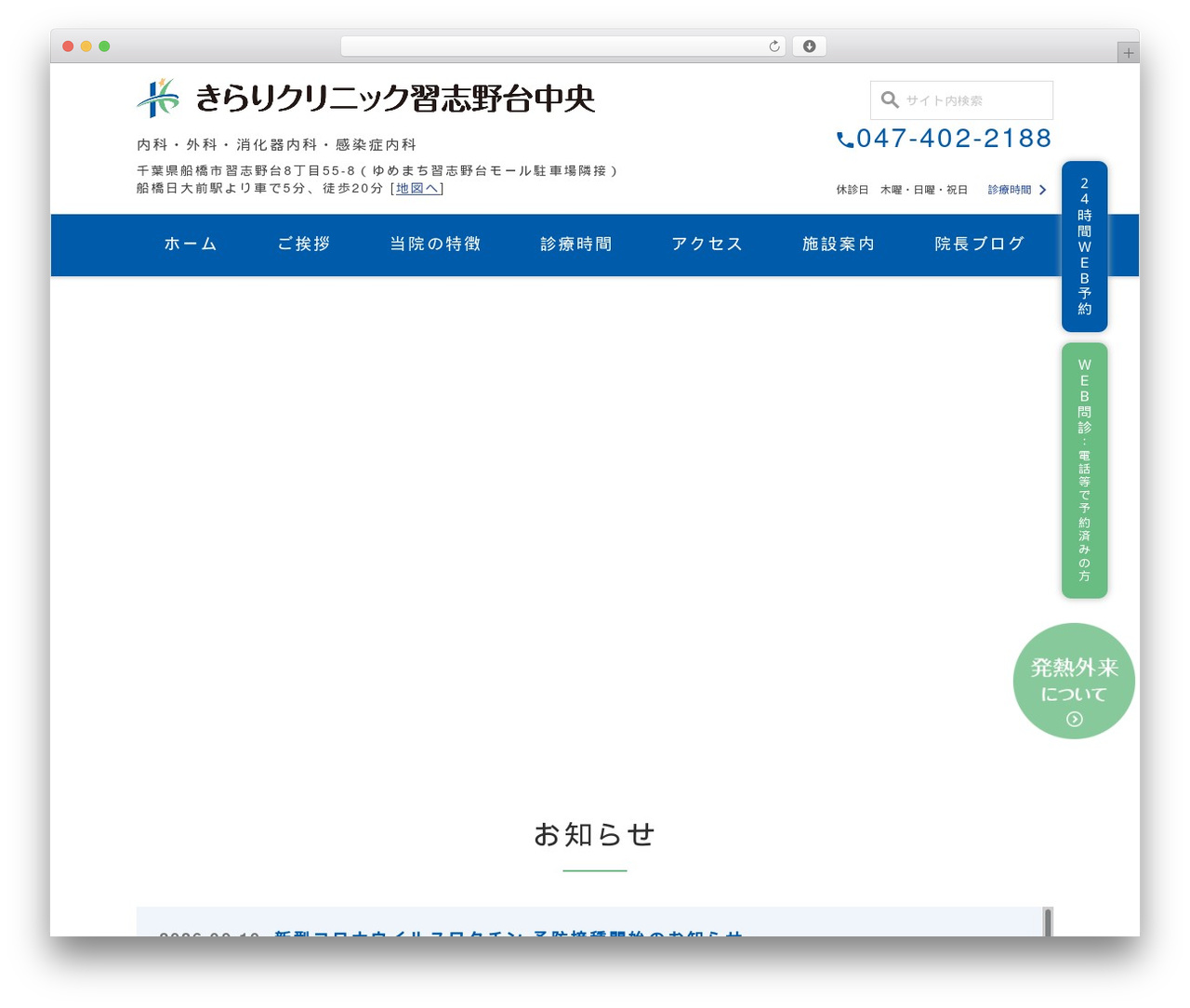Open the ホーム menu item
This screenshot has width=1190, height=1008.
(191, 244)
